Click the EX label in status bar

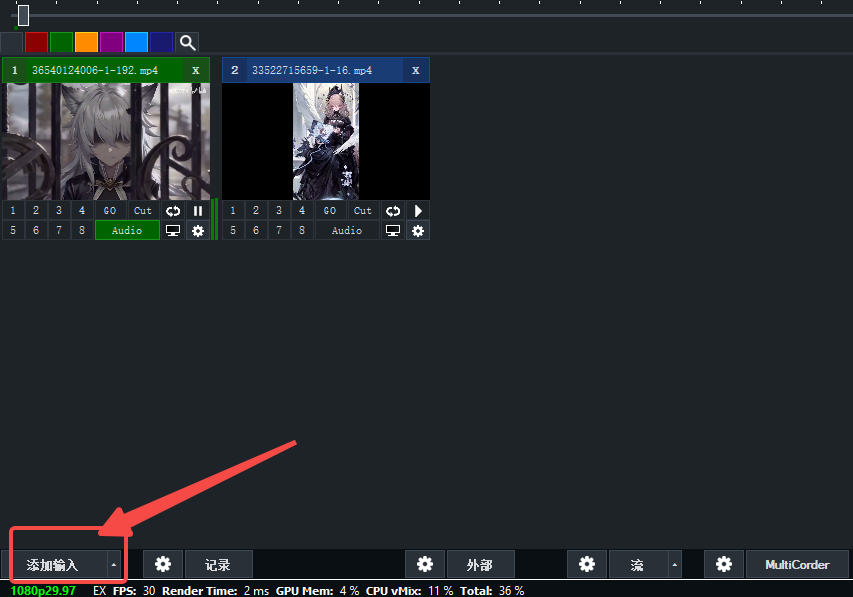[x=100, y=590]
